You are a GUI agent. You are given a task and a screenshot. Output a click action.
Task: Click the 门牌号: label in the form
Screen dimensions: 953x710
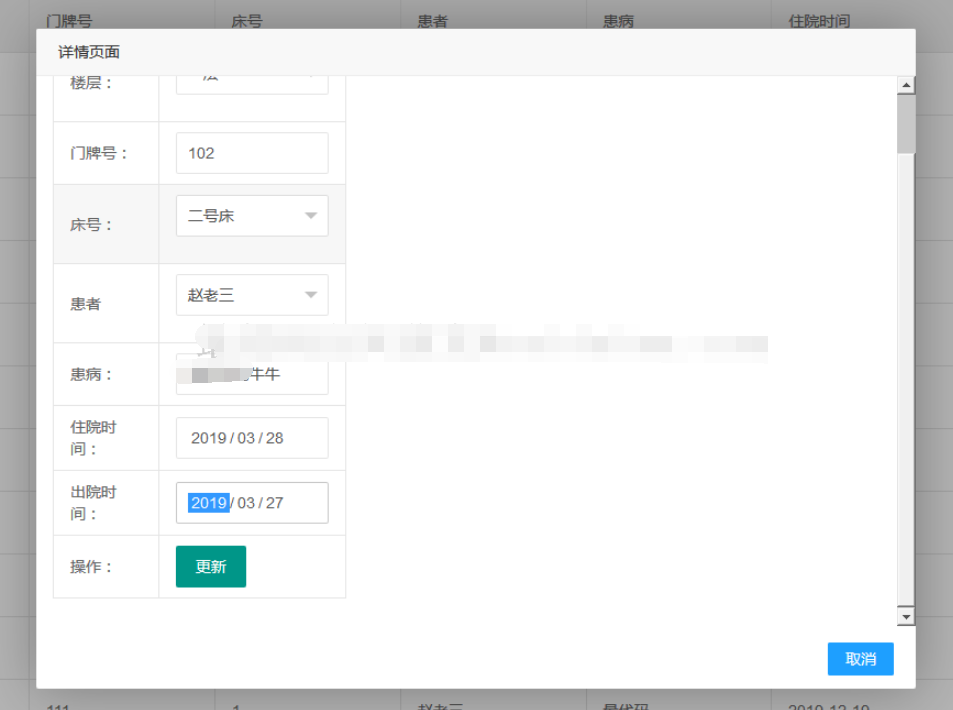click(x=98, y=153)
